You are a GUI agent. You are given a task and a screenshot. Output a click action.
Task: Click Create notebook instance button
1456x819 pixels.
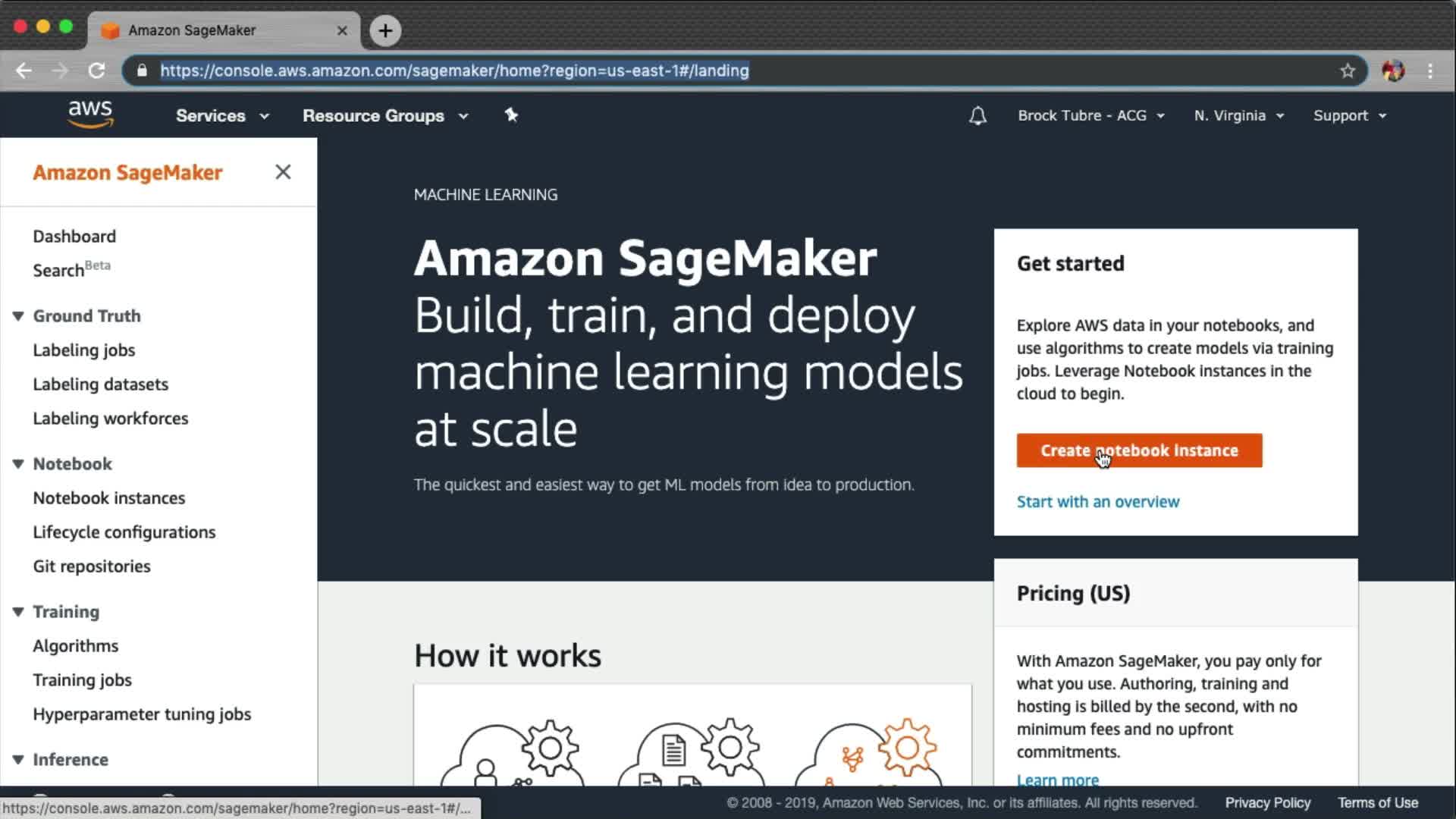(1138, 450)
